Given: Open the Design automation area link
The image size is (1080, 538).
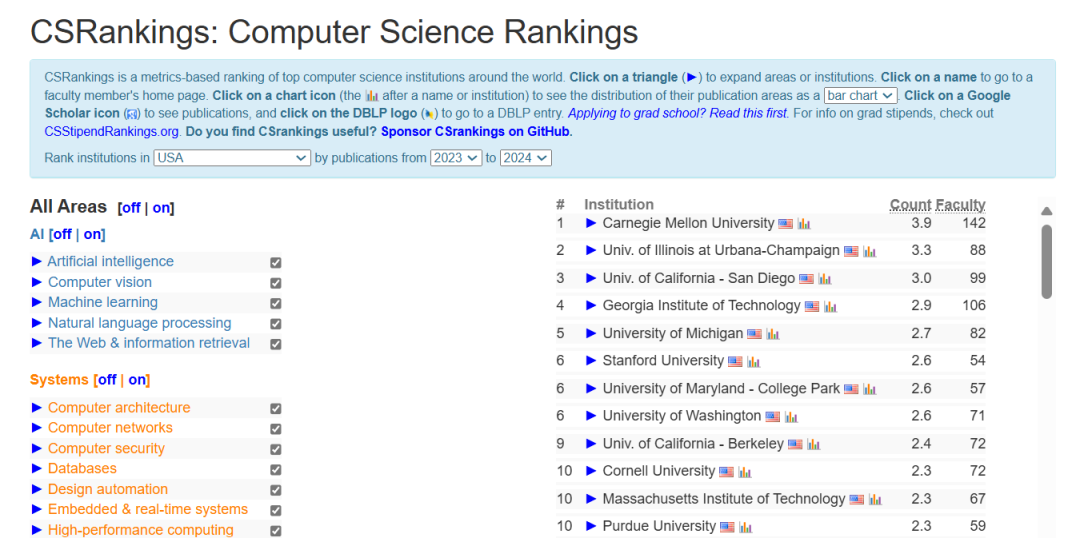Looking at the screenshot, I should click(107, 489).
